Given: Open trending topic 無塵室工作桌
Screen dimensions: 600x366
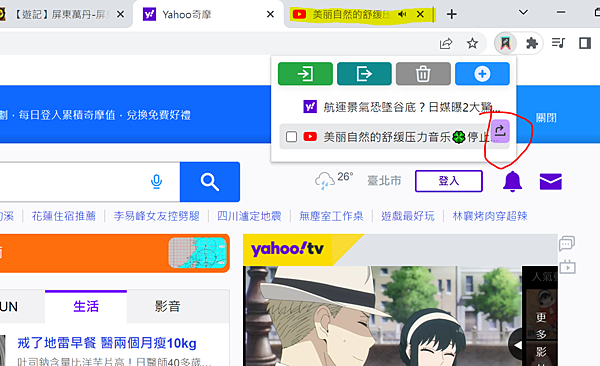Looking at the screenshot, I should (331, 216).
